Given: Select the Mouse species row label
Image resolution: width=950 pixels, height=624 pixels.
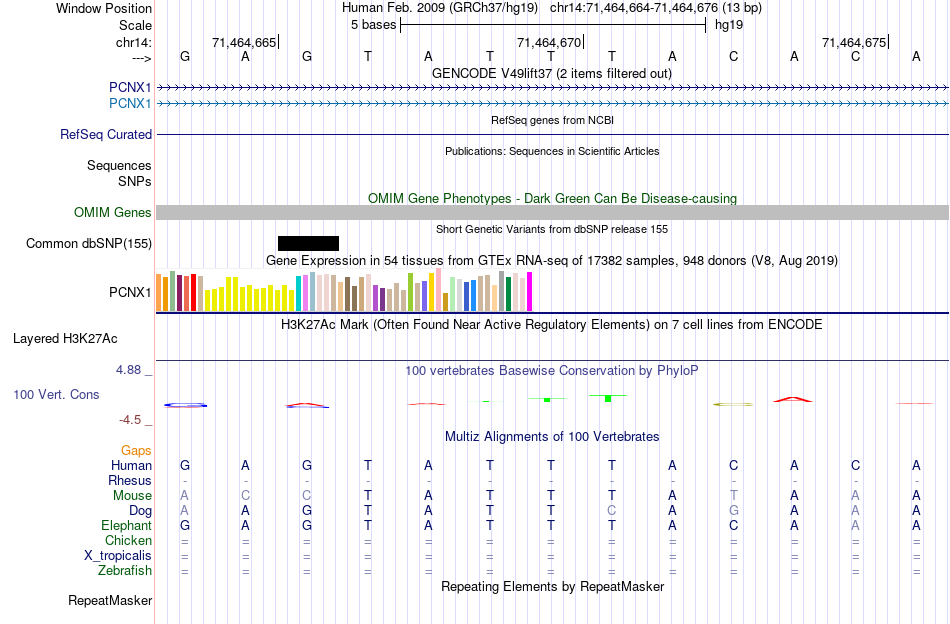Looking at the screenshot, I should (132, 496).
